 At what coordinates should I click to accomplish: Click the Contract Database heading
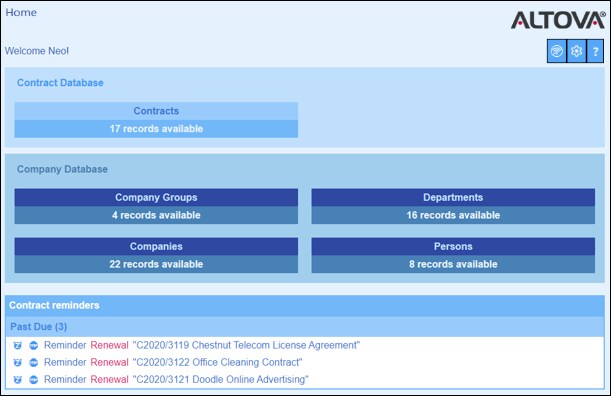pos(60,83)
